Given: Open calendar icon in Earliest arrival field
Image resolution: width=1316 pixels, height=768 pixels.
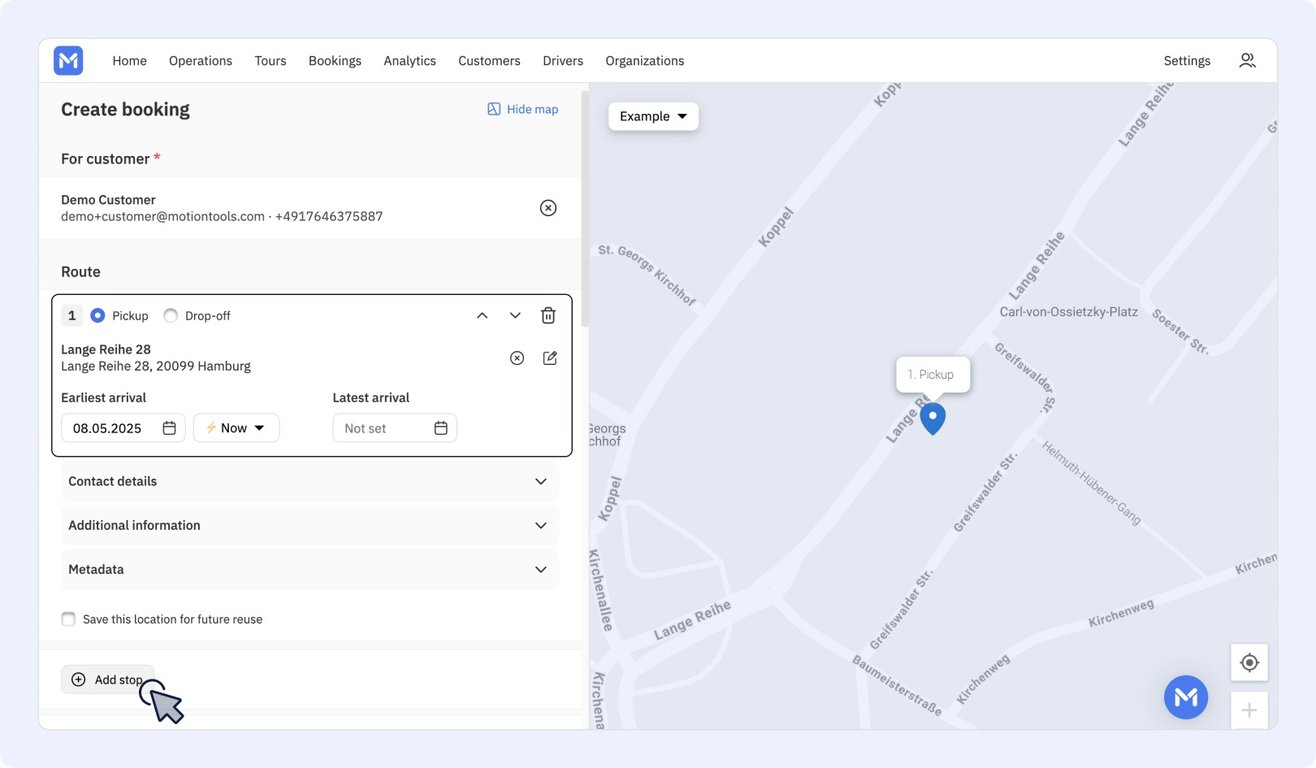Looking at the screenshot, I should click(x=169, y=428).
